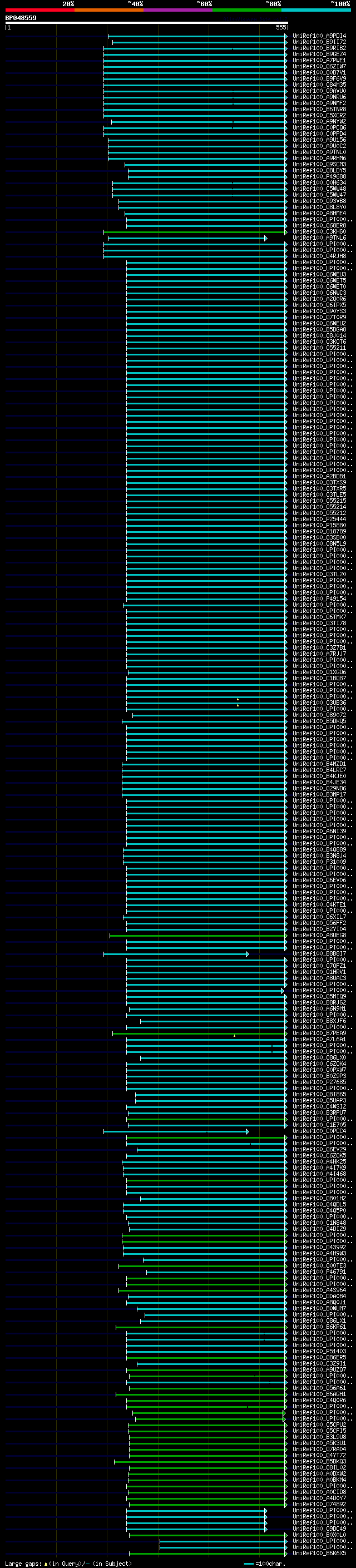Open hit UniRef100_Q68ER8
The height and width of the screenshot is (1568, 356).
[x=319, y=226]
